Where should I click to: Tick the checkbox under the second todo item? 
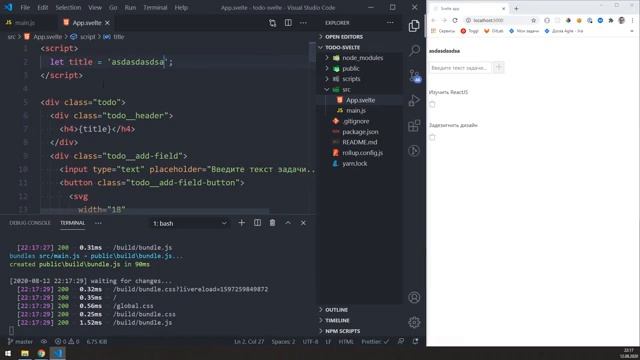coord(432,138)
